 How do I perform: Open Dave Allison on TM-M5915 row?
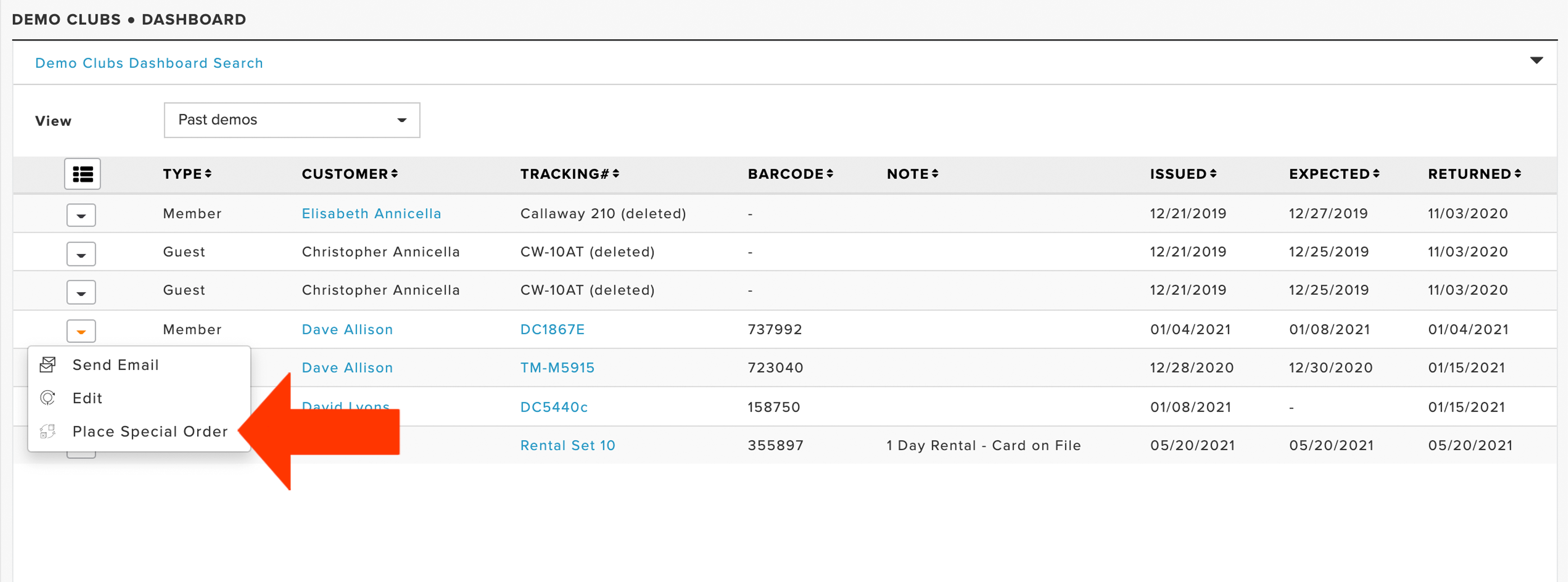click(x=347, y=368)
